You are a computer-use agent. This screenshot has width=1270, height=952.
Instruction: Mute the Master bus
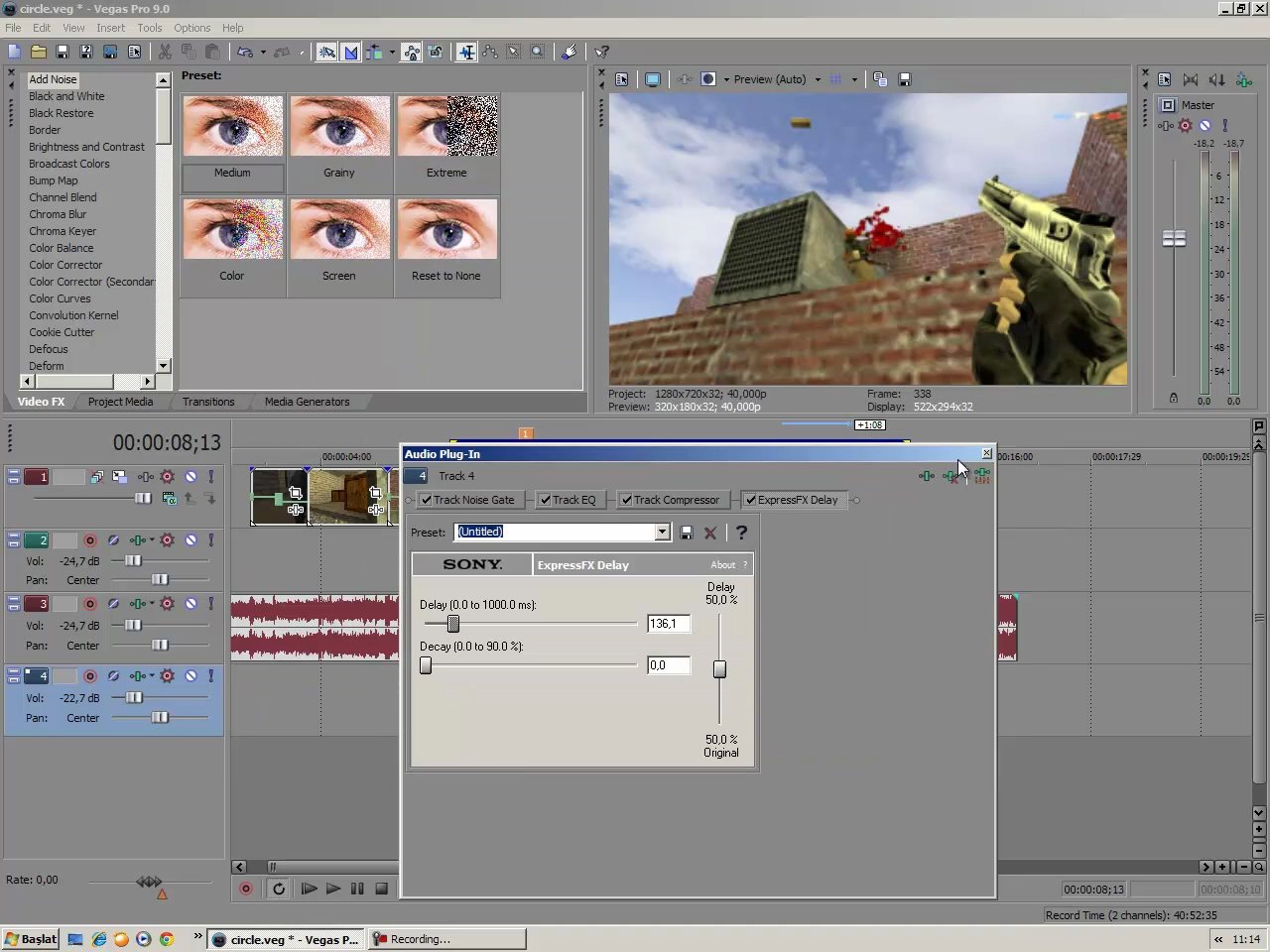[x=1205, y=126]
